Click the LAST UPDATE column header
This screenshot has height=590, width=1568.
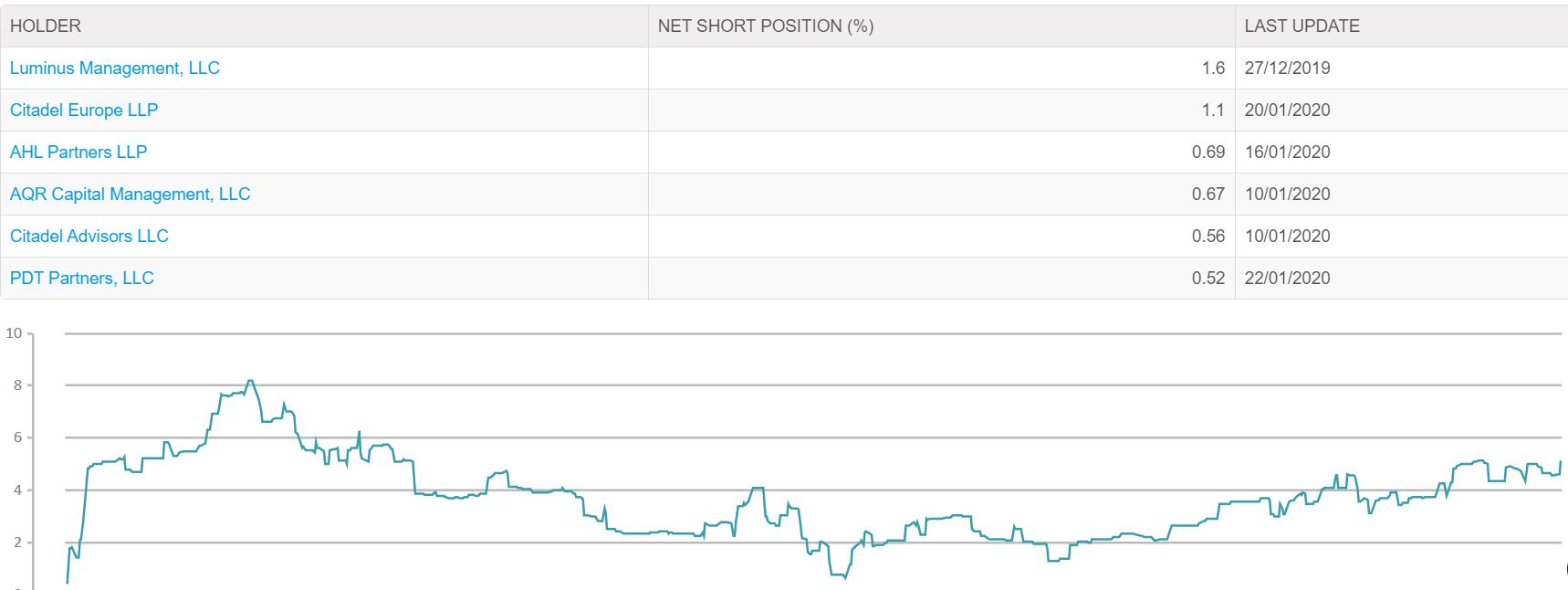click(1401, 26)
